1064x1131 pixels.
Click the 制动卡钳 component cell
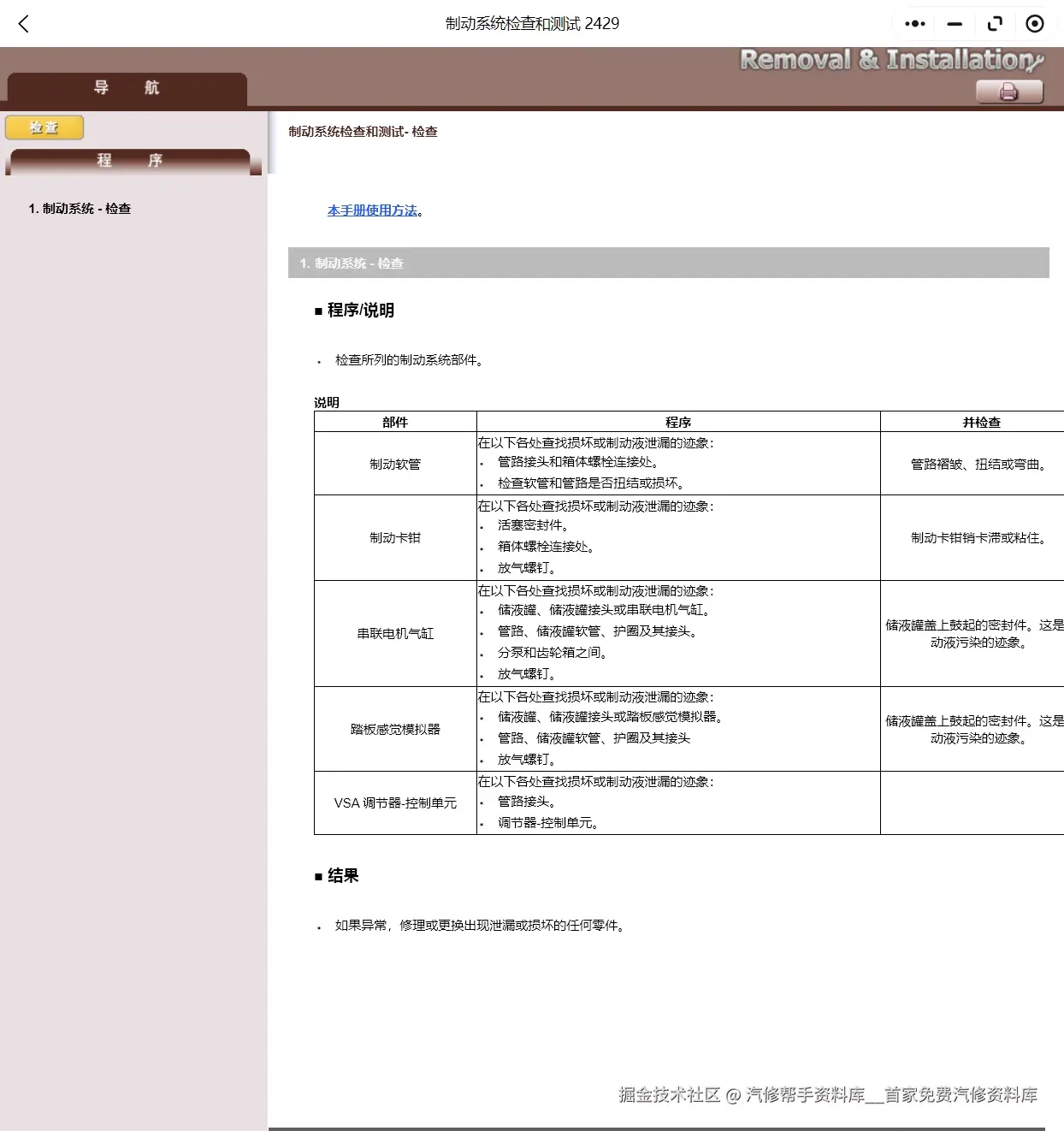pos(395,538)
